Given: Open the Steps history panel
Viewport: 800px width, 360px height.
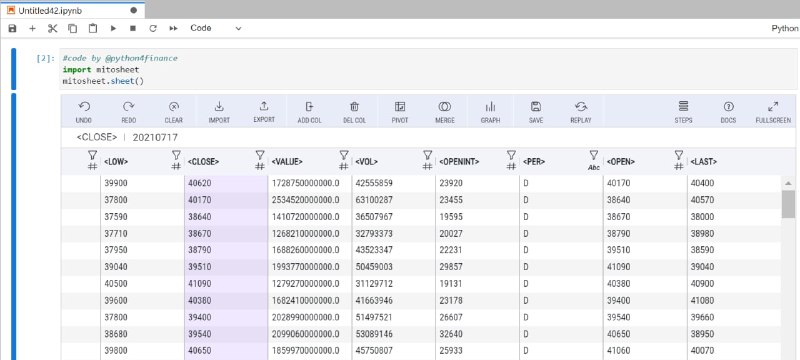Looking at the screenshot, I should coord(683,112).
